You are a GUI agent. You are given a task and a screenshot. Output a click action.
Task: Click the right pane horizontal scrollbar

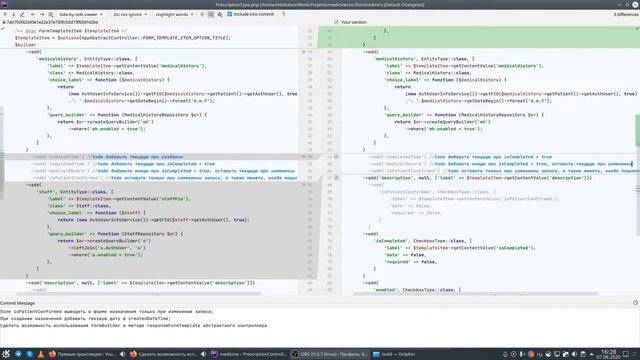pyautogui.click(x=476, y=293)
